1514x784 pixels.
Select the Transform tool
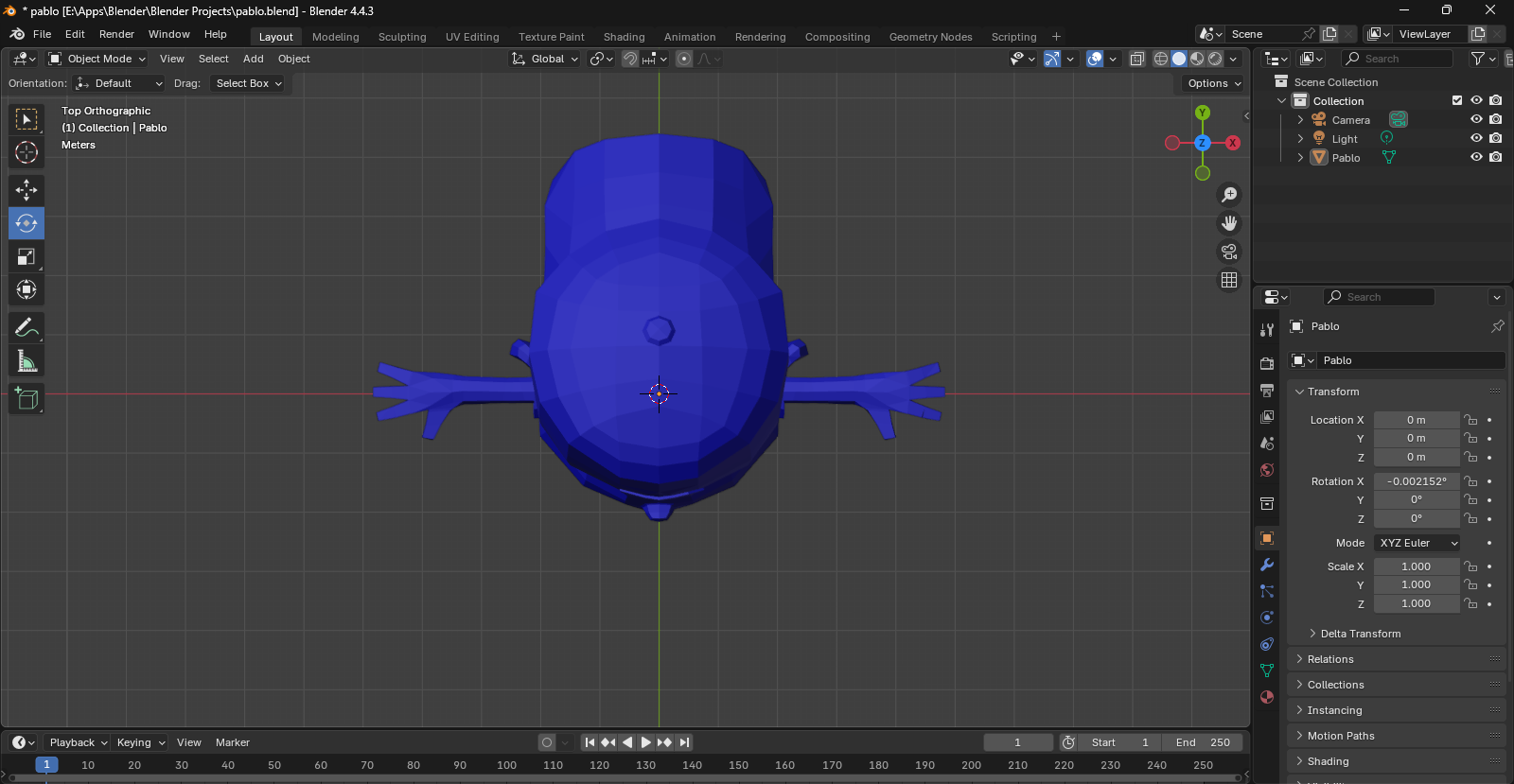click(x=26, y=289)
